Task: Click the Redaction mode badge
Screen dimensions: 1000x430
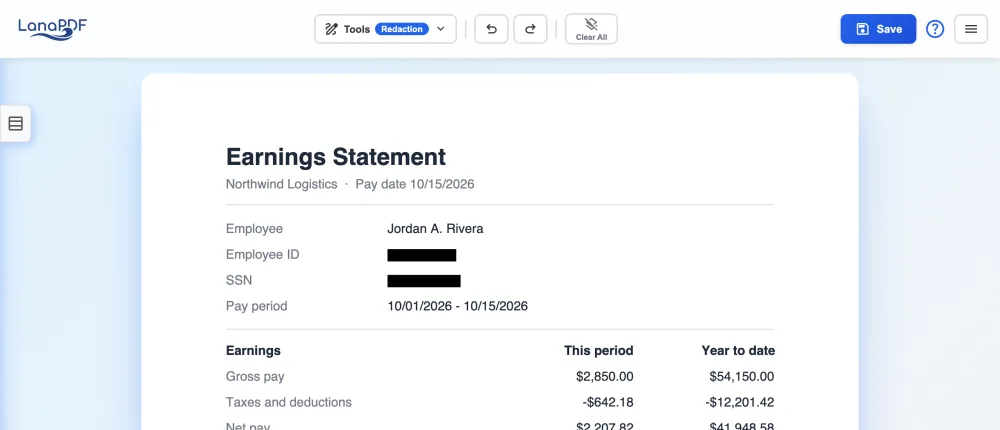Action: [x=402, y=29]
